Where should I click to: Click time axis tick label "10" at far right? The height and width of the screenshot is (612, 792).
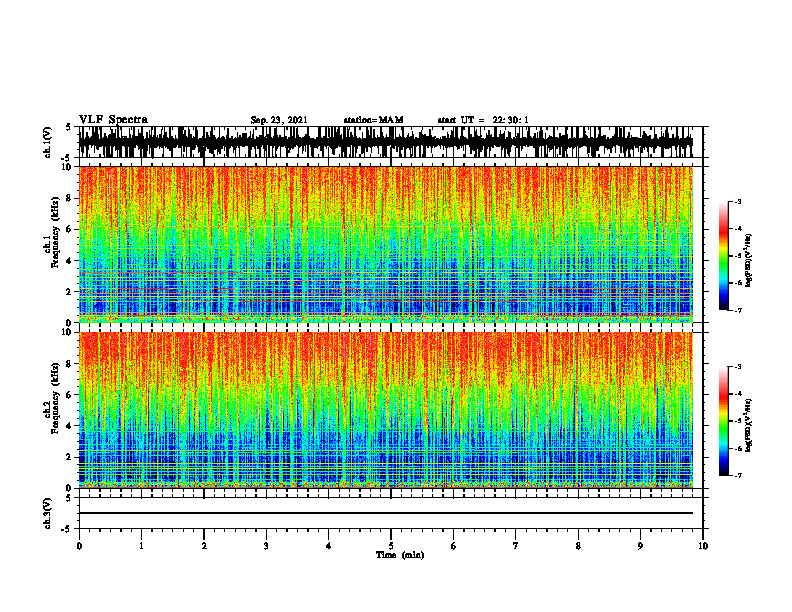click(x=703, y=546)
